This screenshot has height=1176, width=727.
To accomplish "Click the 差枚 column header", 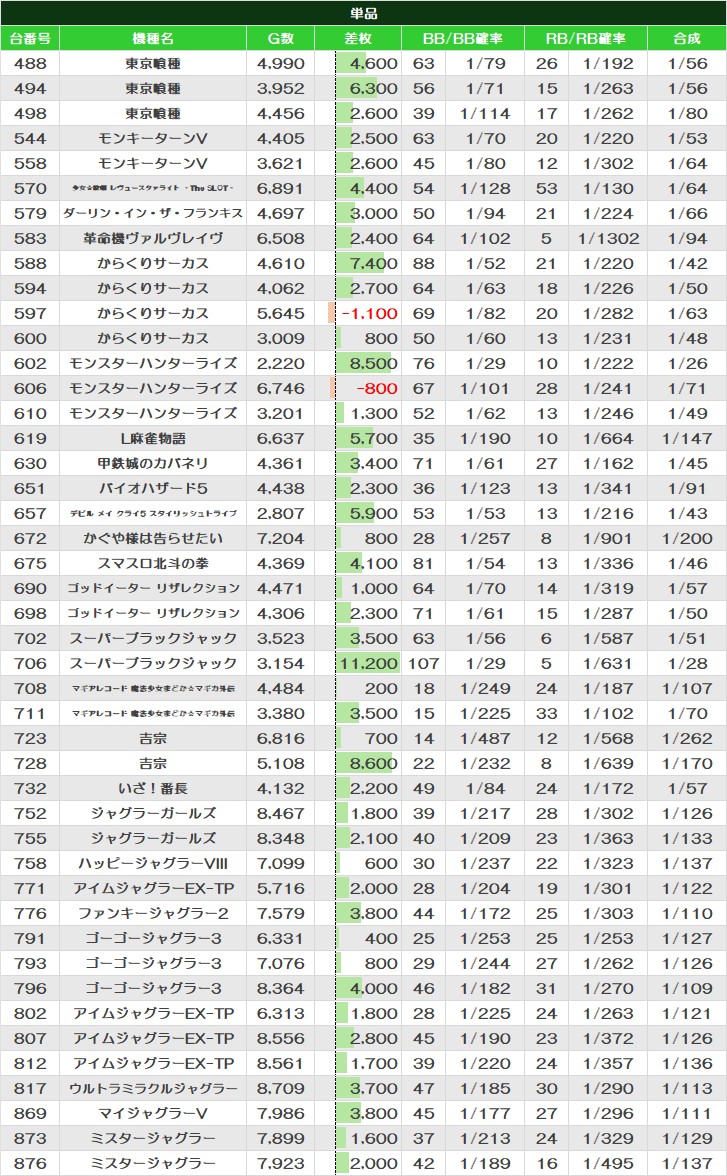I will [x=358, y=38].
